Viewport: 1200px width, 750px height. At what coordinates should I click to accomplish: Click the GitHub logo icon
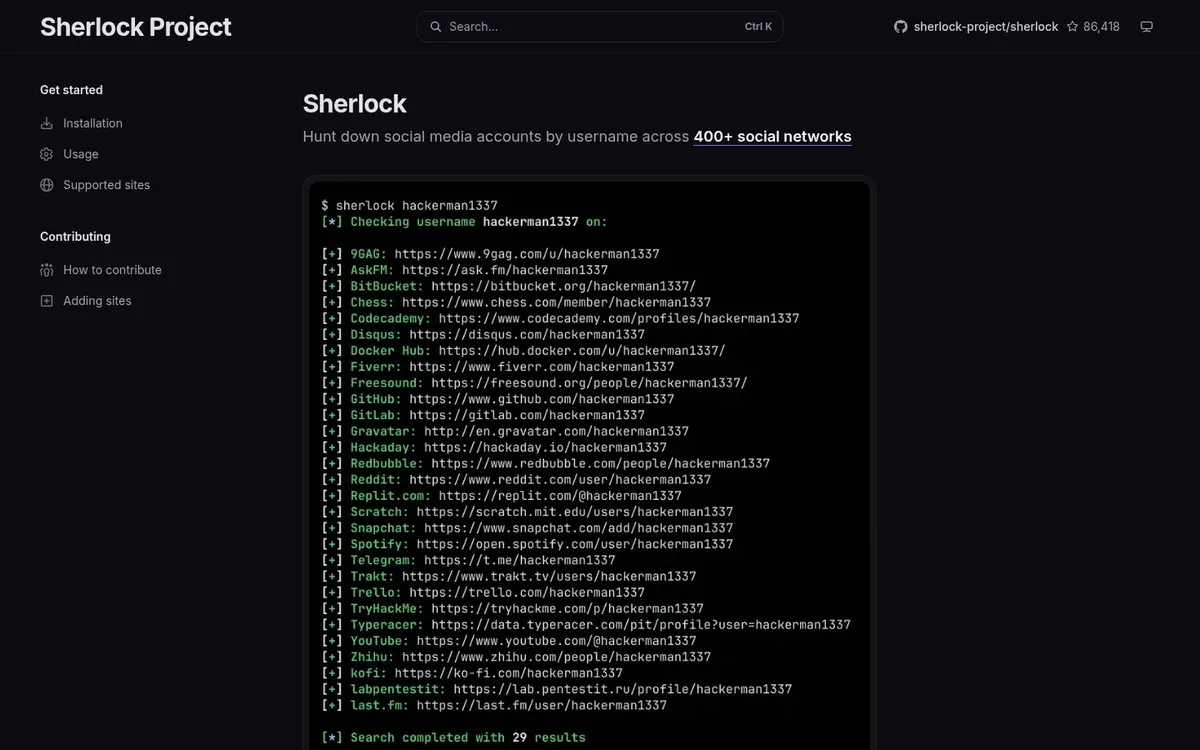coord(900,27)
